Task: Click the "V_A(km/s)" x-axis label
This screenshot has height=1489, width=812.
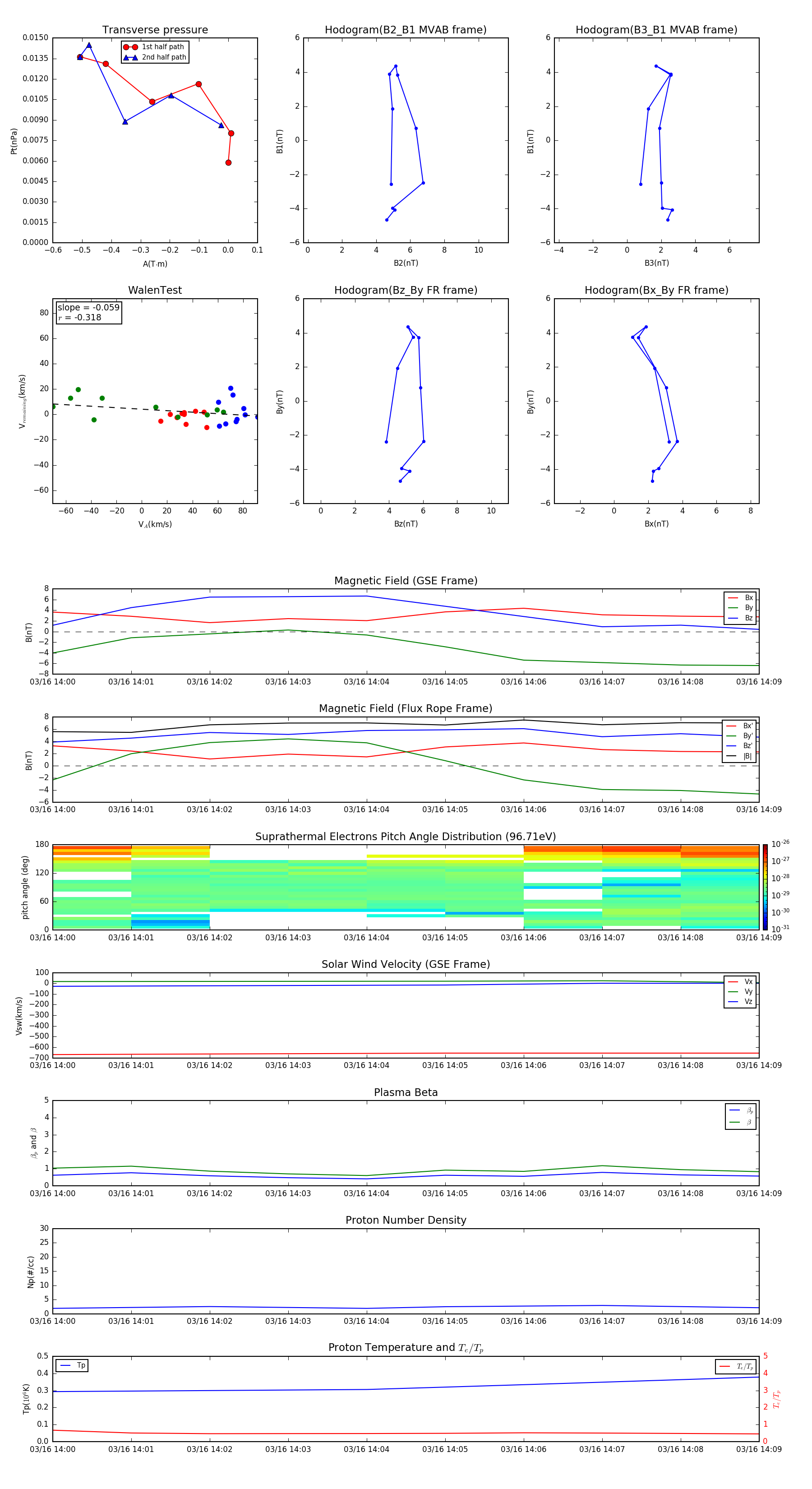Action: click(x=155, y=524)
